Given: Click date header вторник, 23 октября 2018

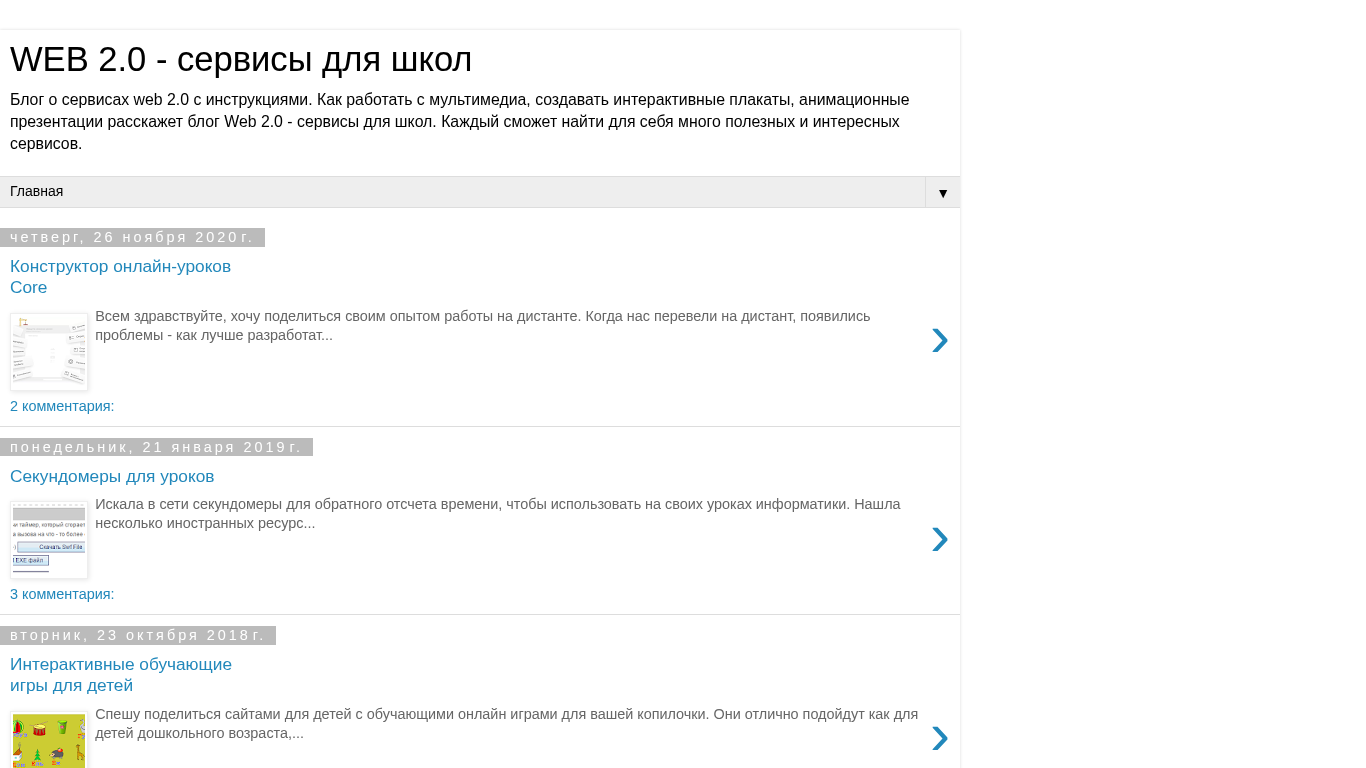Looking at the screenshot, I should (138, 635).
